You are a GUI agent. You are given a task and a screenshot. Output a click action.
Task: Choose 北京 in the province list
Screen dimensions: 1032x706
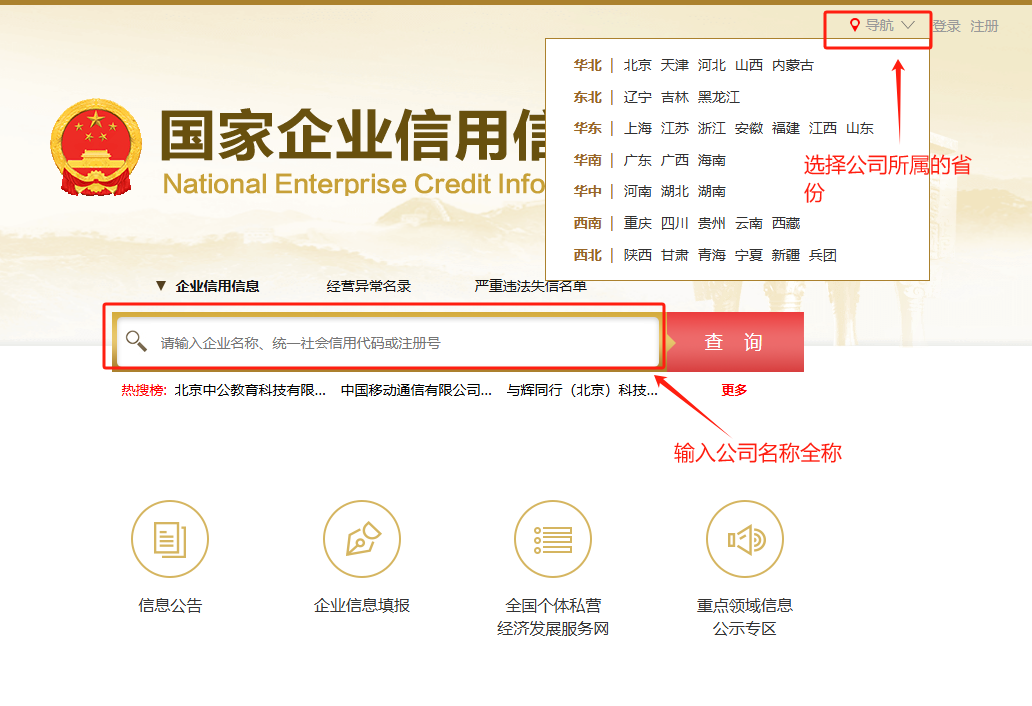tap(638, 65)
